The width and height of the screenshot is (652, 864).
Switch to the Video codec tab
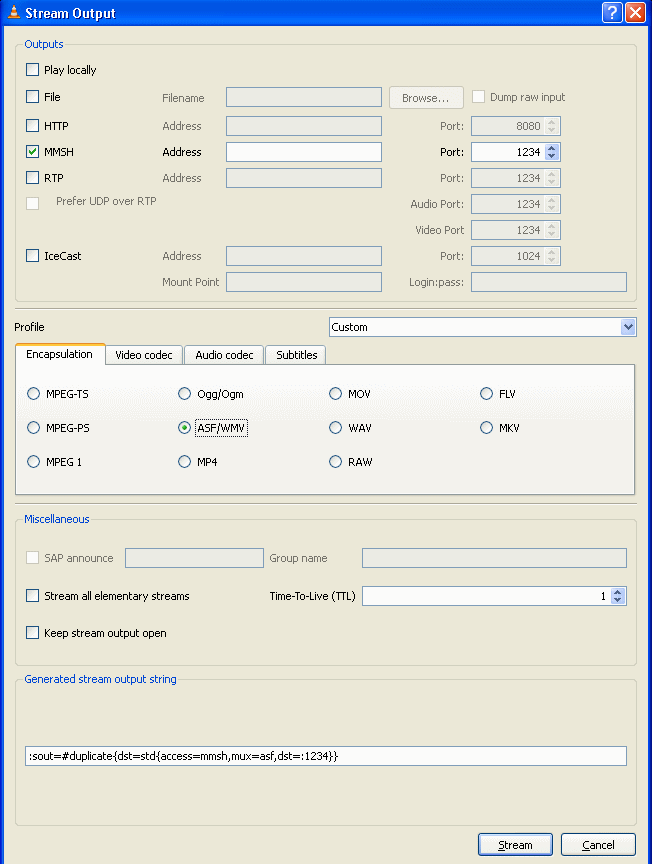[144, 355]
